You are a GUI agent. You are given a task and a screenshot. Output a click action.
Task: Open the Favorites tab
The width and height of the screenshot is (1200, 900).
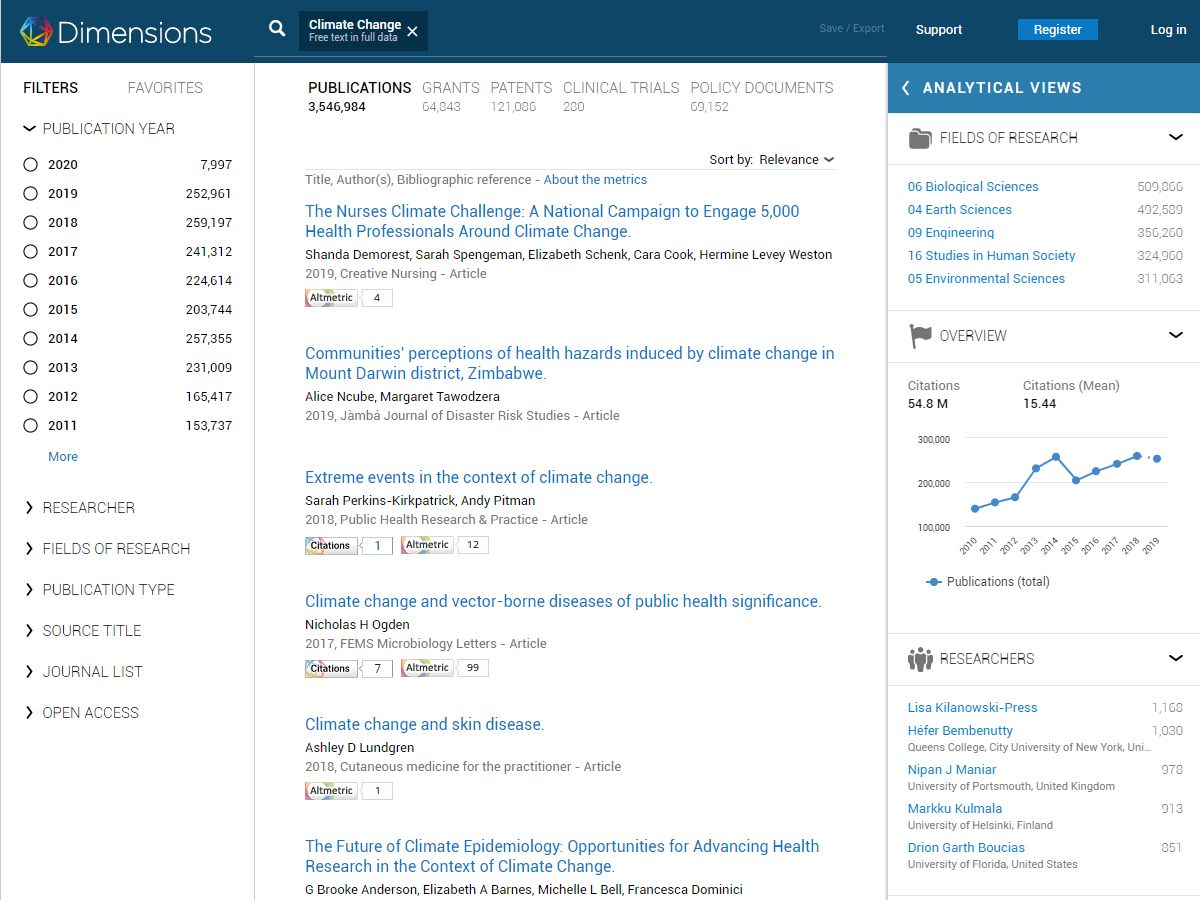tap(165, 88)
